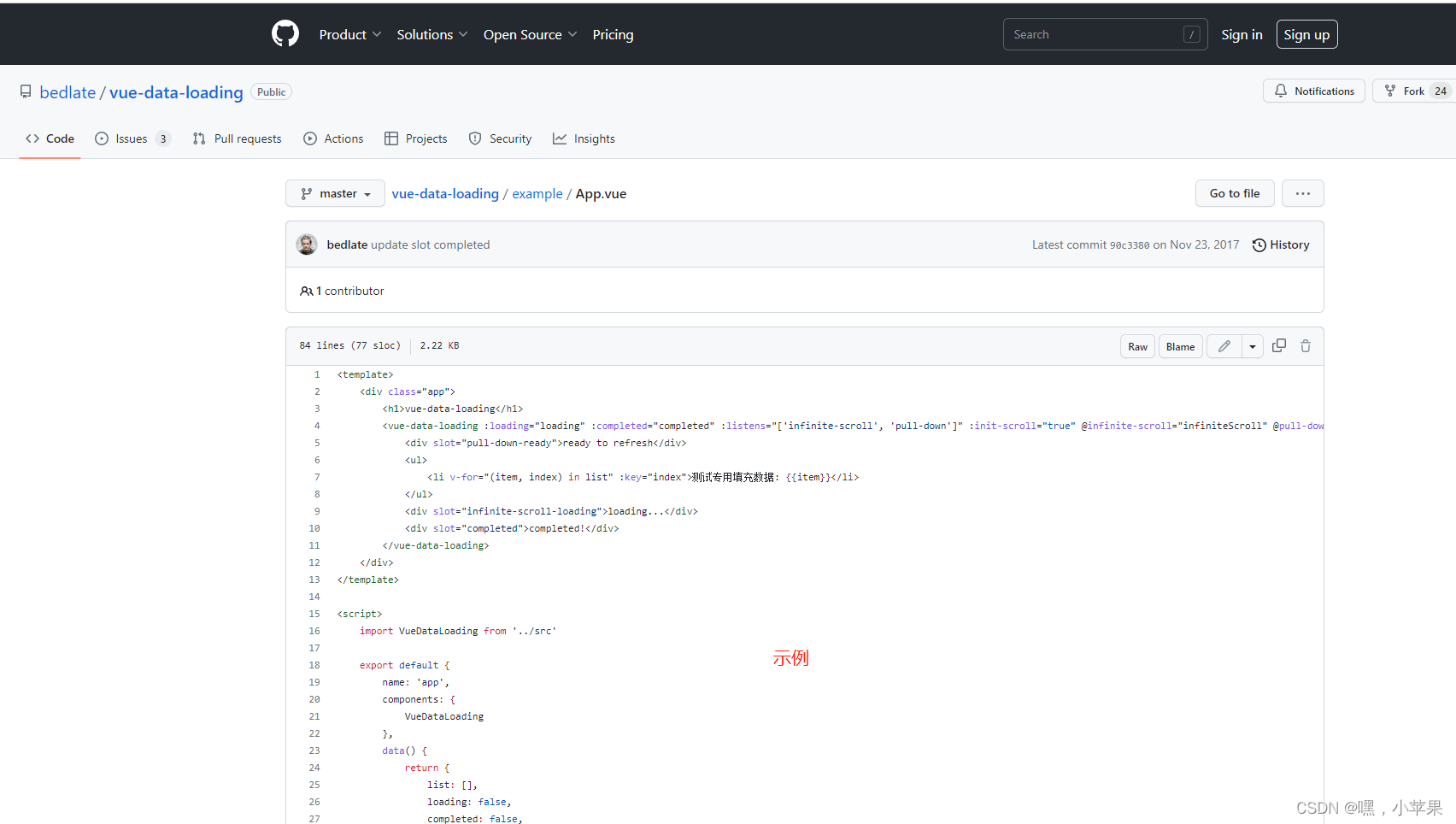
Task: Open the vue-data-loading repository title link
Action: tap(176, 92)
